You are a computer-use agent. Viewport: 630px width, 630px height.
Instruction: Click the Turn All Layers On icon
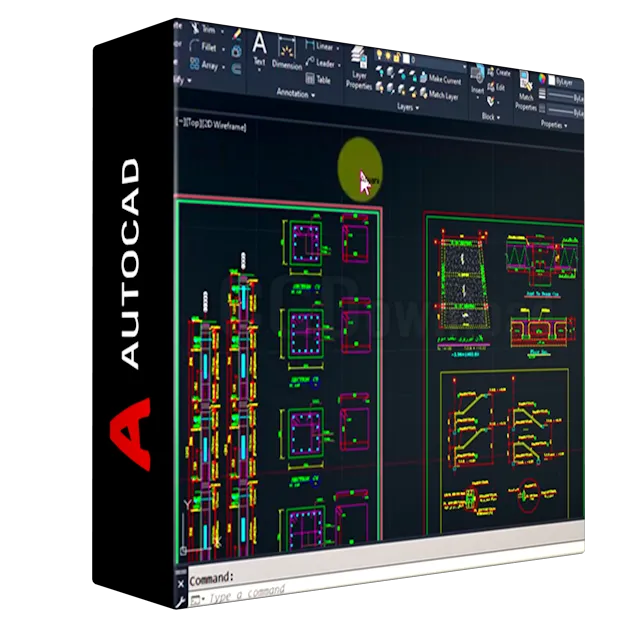tap(380, 87)
